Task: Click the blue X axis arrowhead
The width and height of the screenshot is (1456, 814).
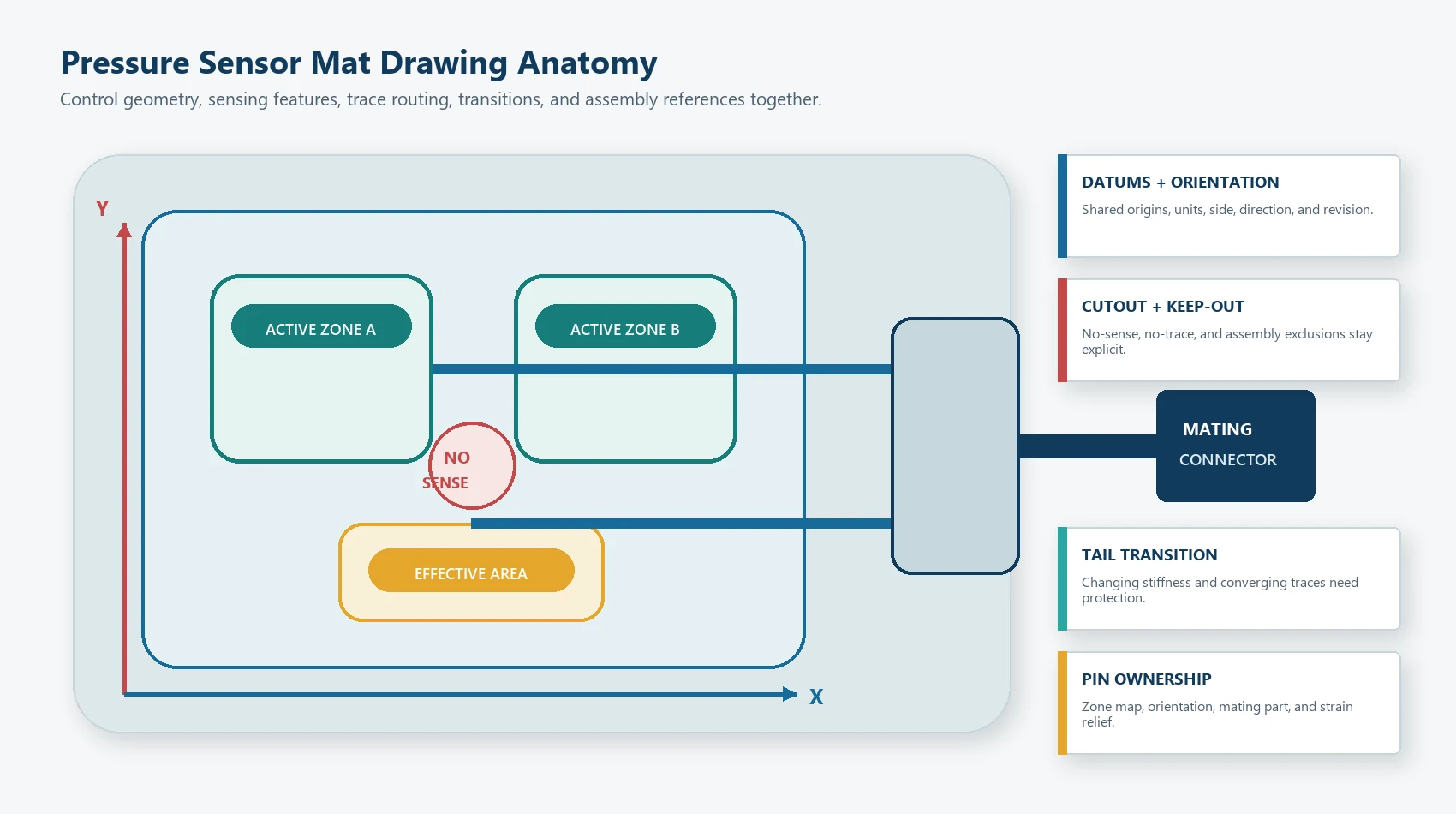Action: click(790, 694)
